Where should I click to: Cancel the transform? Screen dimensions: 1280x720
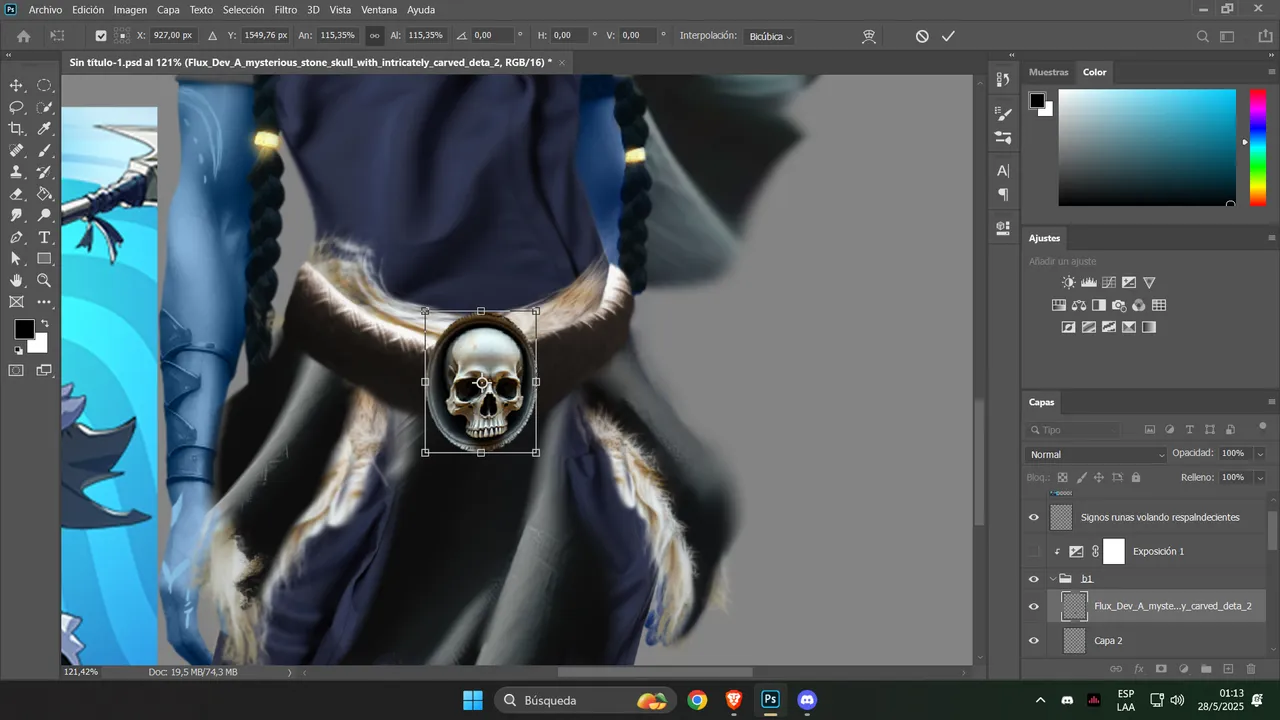(x=922, y=36)
